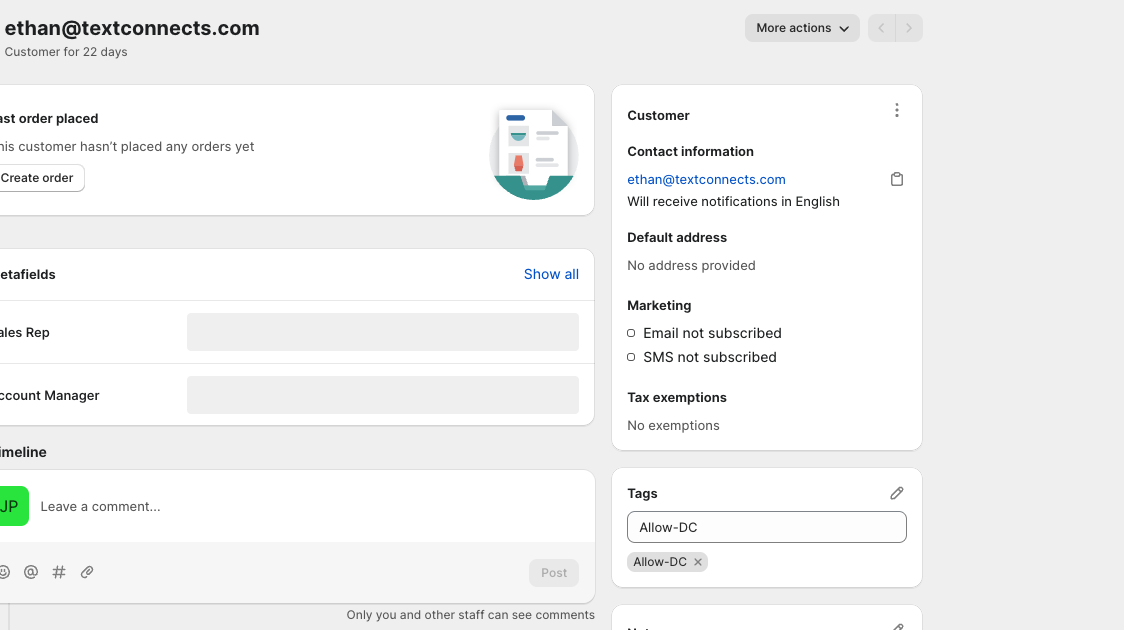Go to next customer arrow

click(x=909, y=28)
